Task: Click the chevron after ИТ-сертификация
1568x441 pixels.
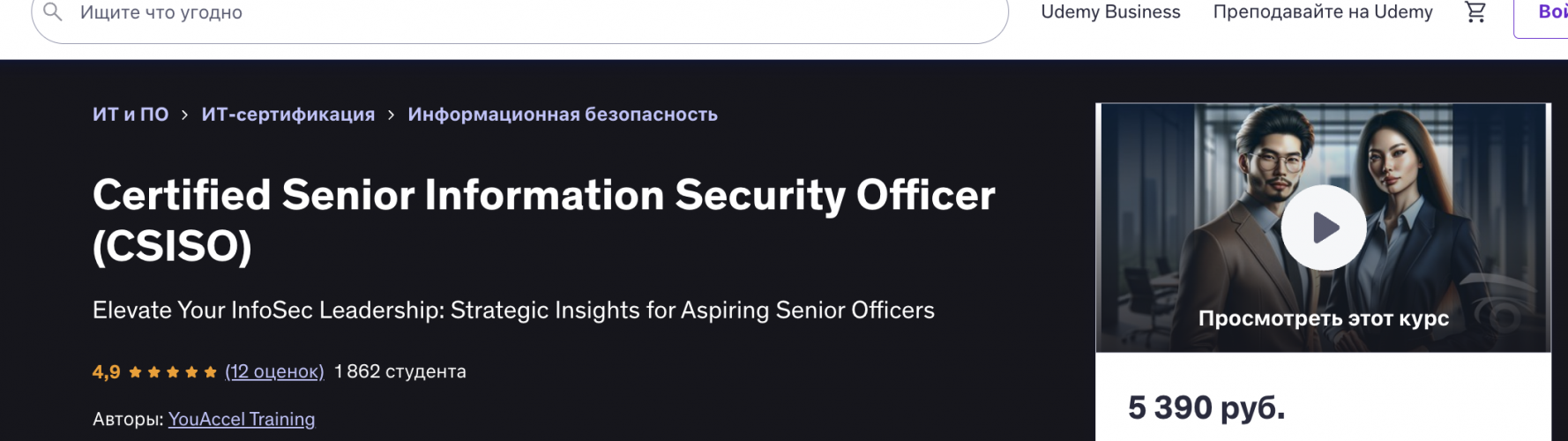Action: point(391,115)
